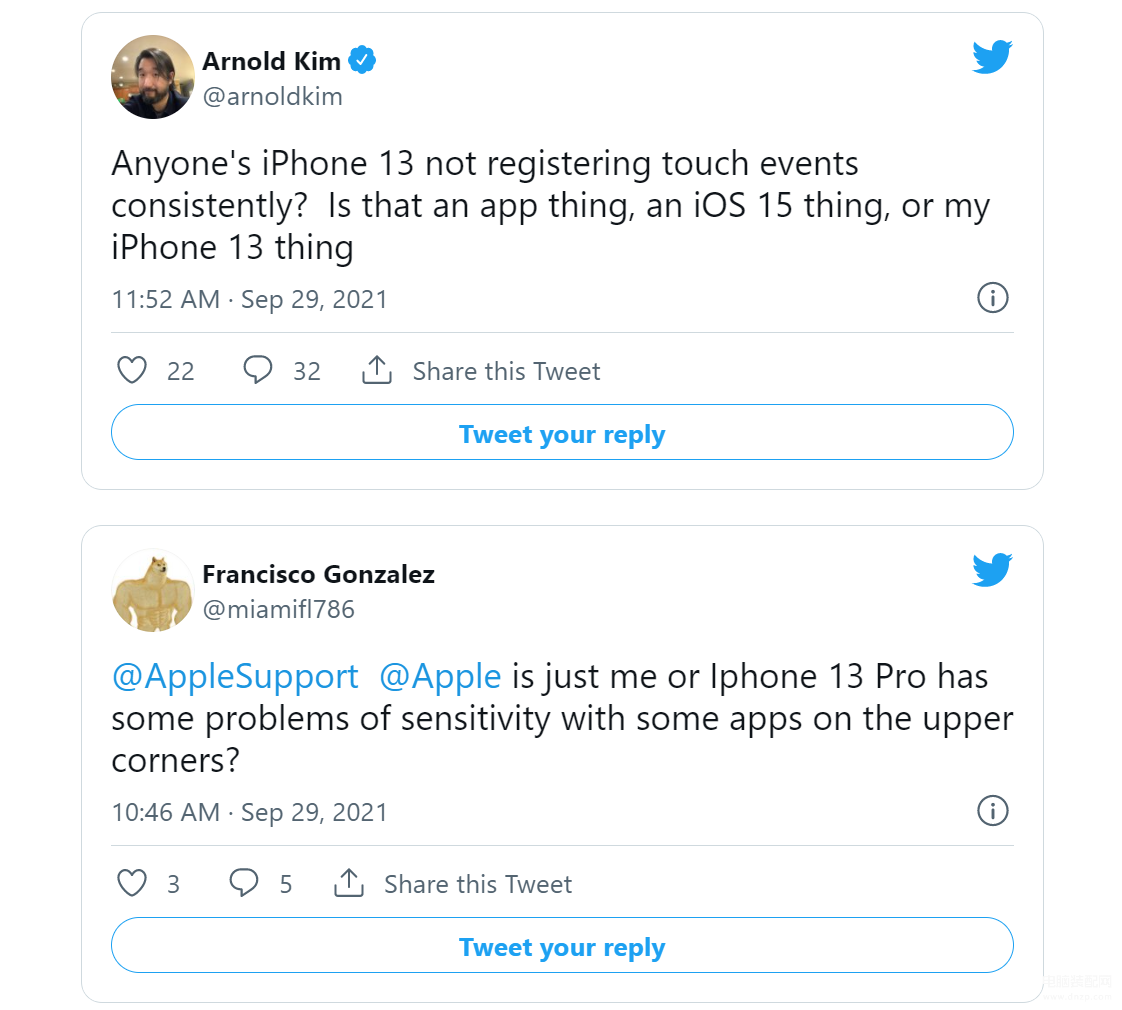Open Francisco Gonzalez's doge avatar
This screenshot has width=1122, height=1010.
pyautogui.click(x=153, y=590)
